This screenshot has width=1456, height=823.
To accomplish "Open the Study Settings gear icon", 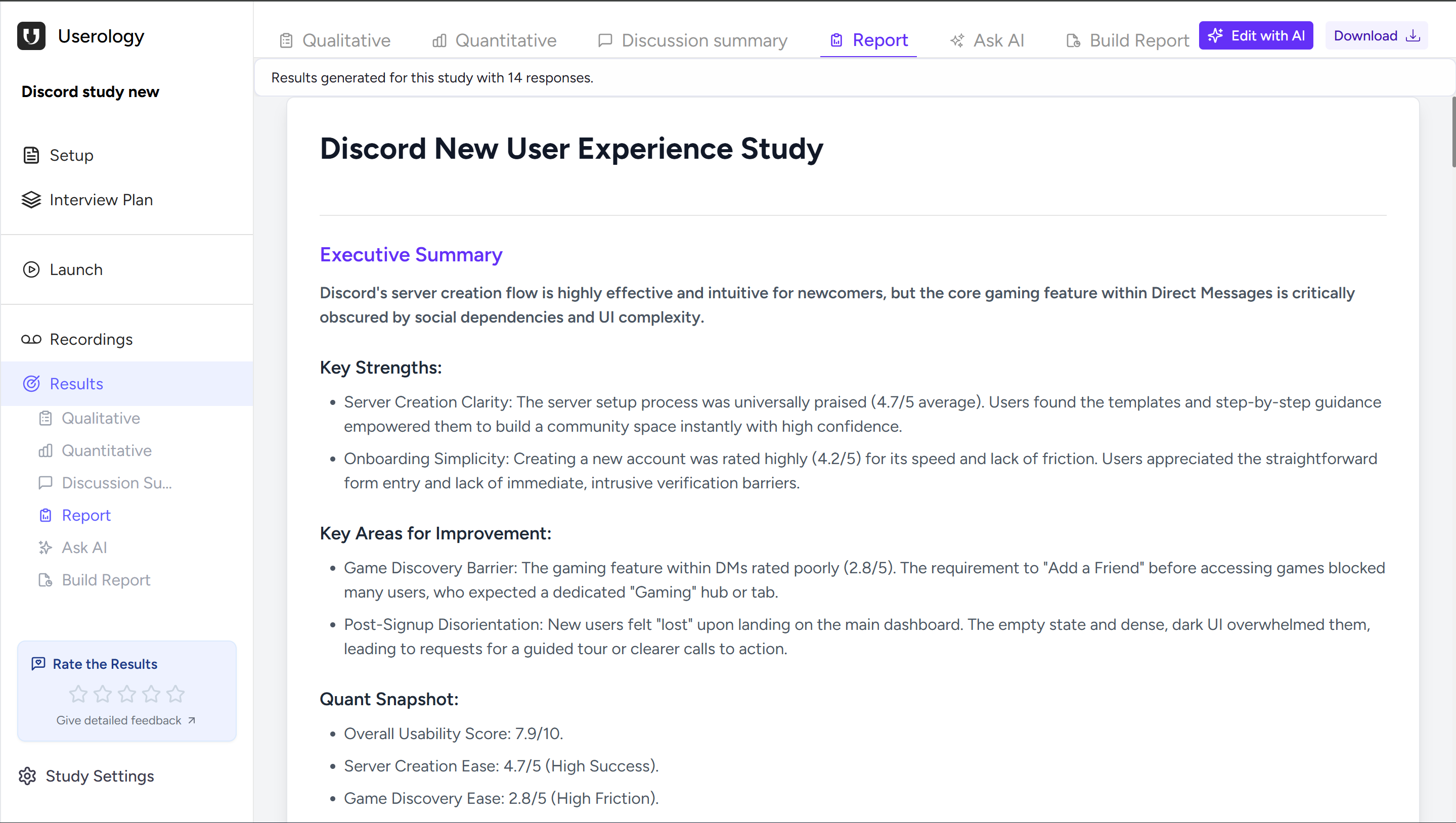I will 27,776.
